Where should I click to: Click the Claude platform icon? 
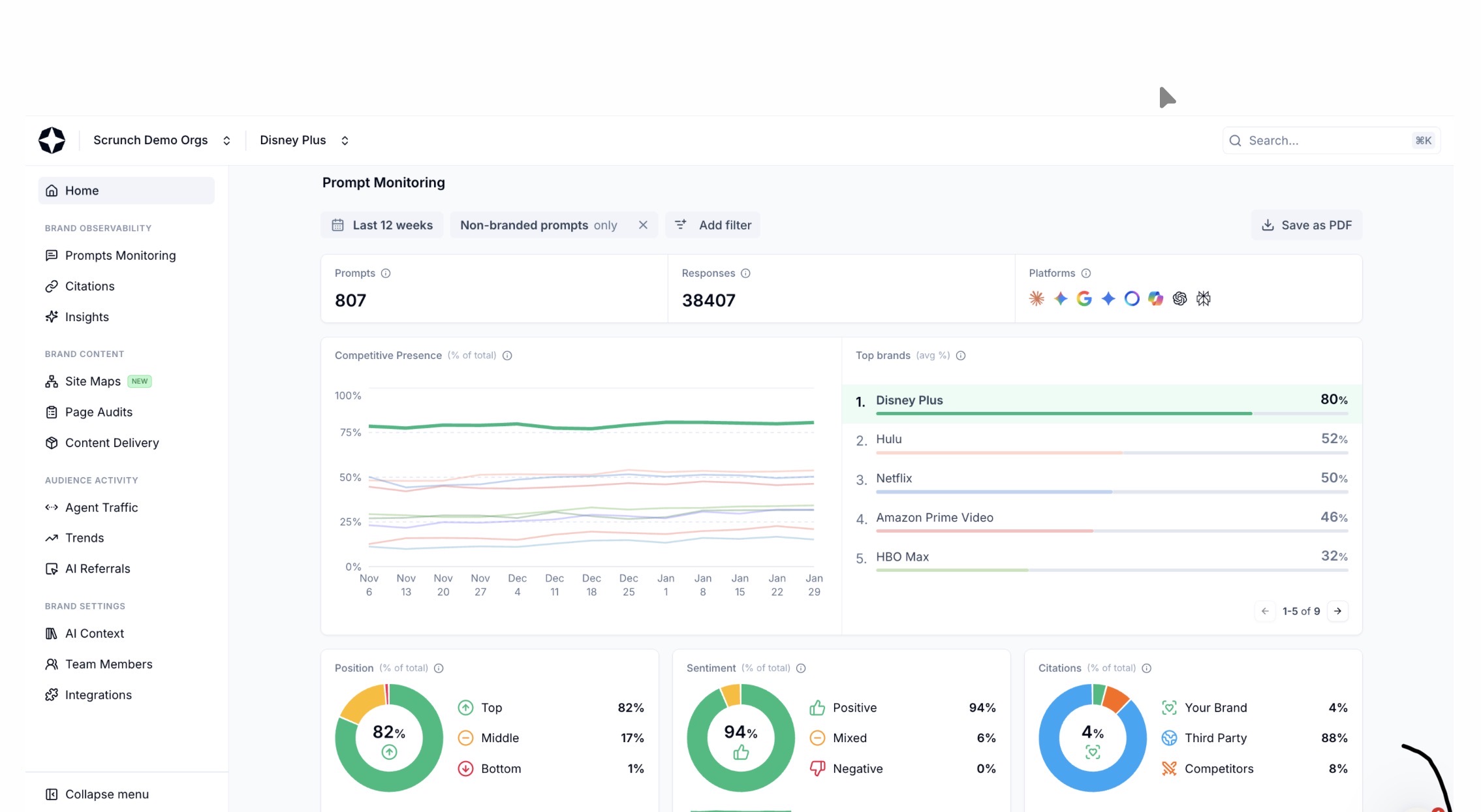[x=1037, y=298]
